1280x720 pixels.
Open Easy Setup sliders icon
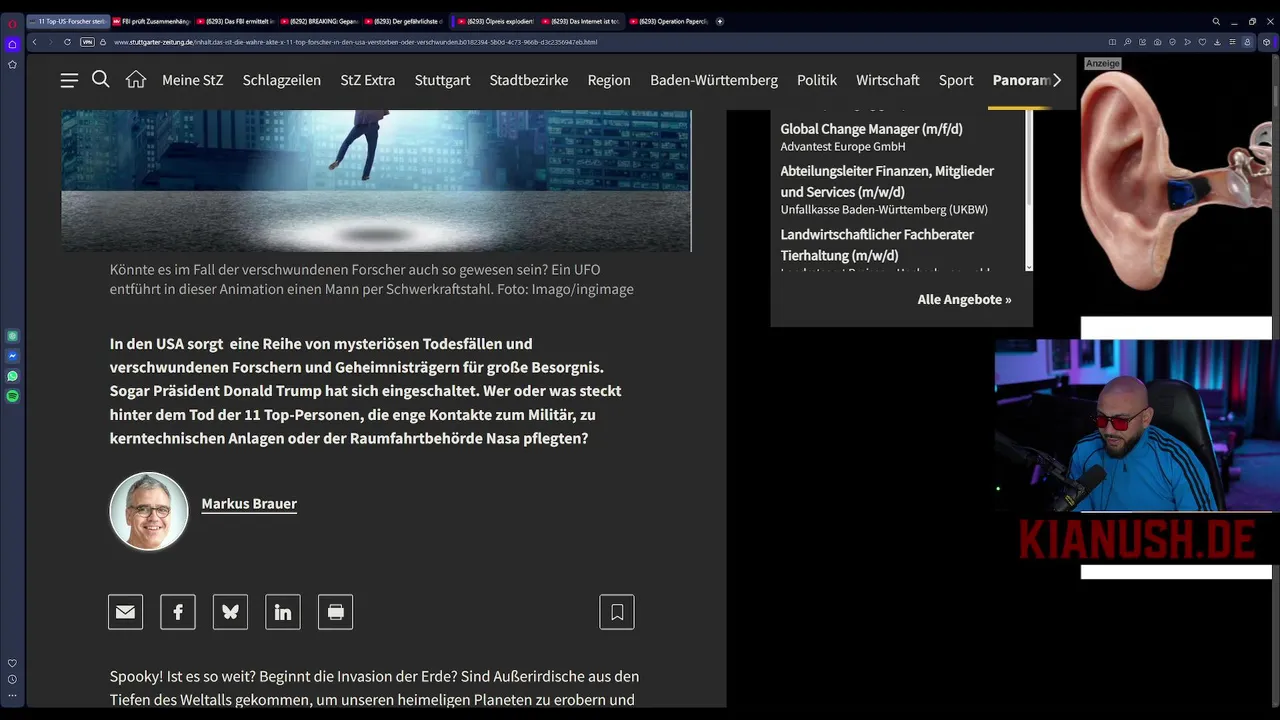coord(1232,42)
